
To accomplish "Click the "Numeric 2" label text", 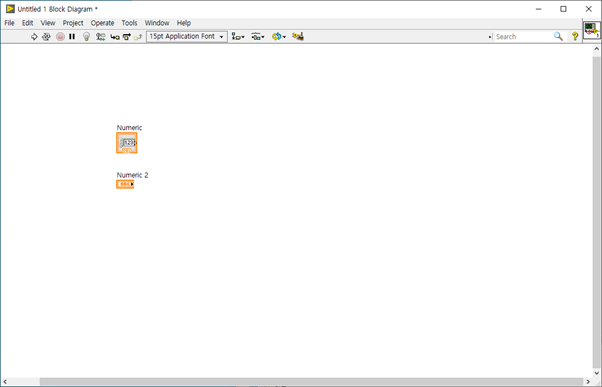I will (x=132, y=175).
